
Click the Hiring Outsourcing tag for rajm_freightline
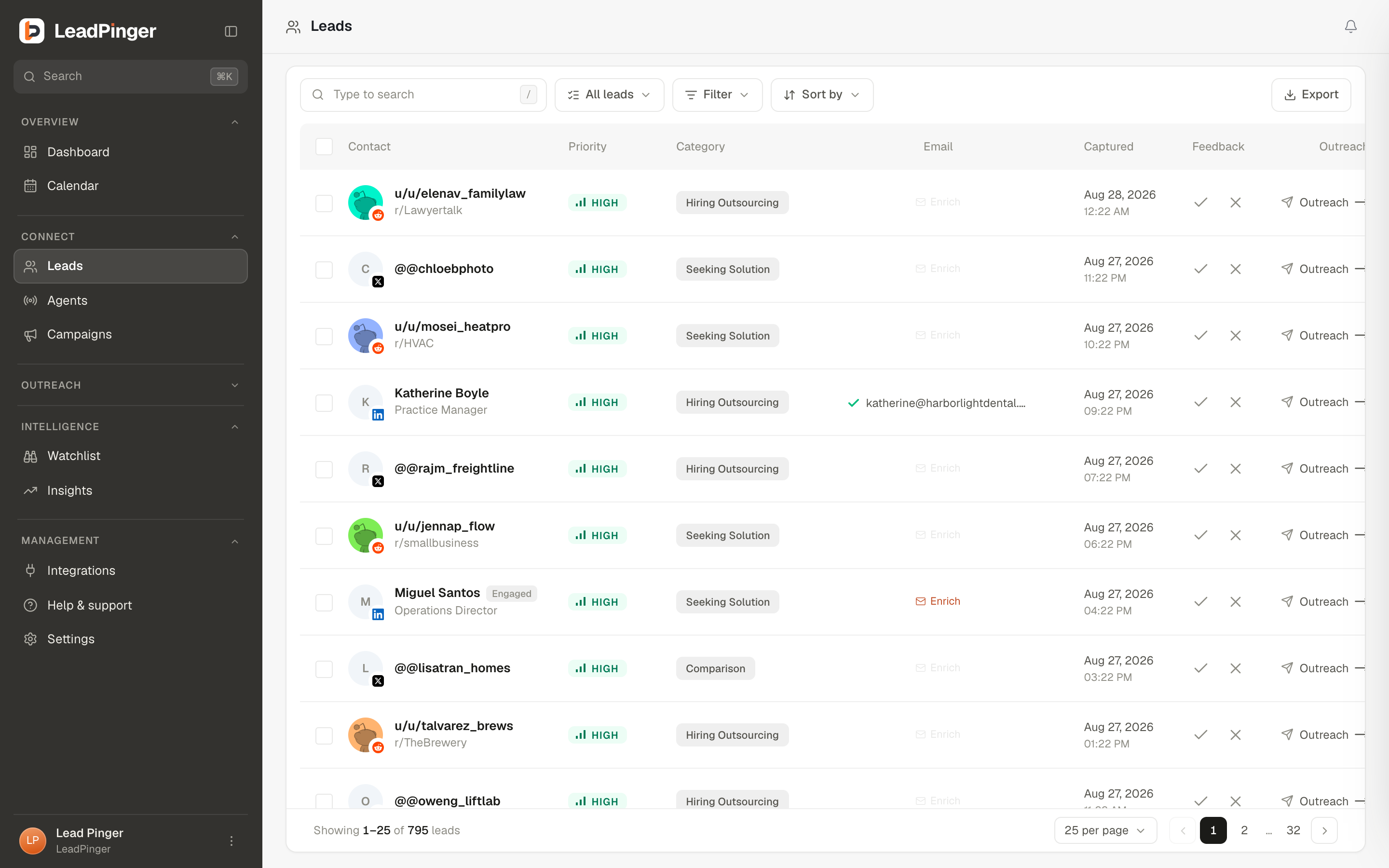[x=732, y=469]
